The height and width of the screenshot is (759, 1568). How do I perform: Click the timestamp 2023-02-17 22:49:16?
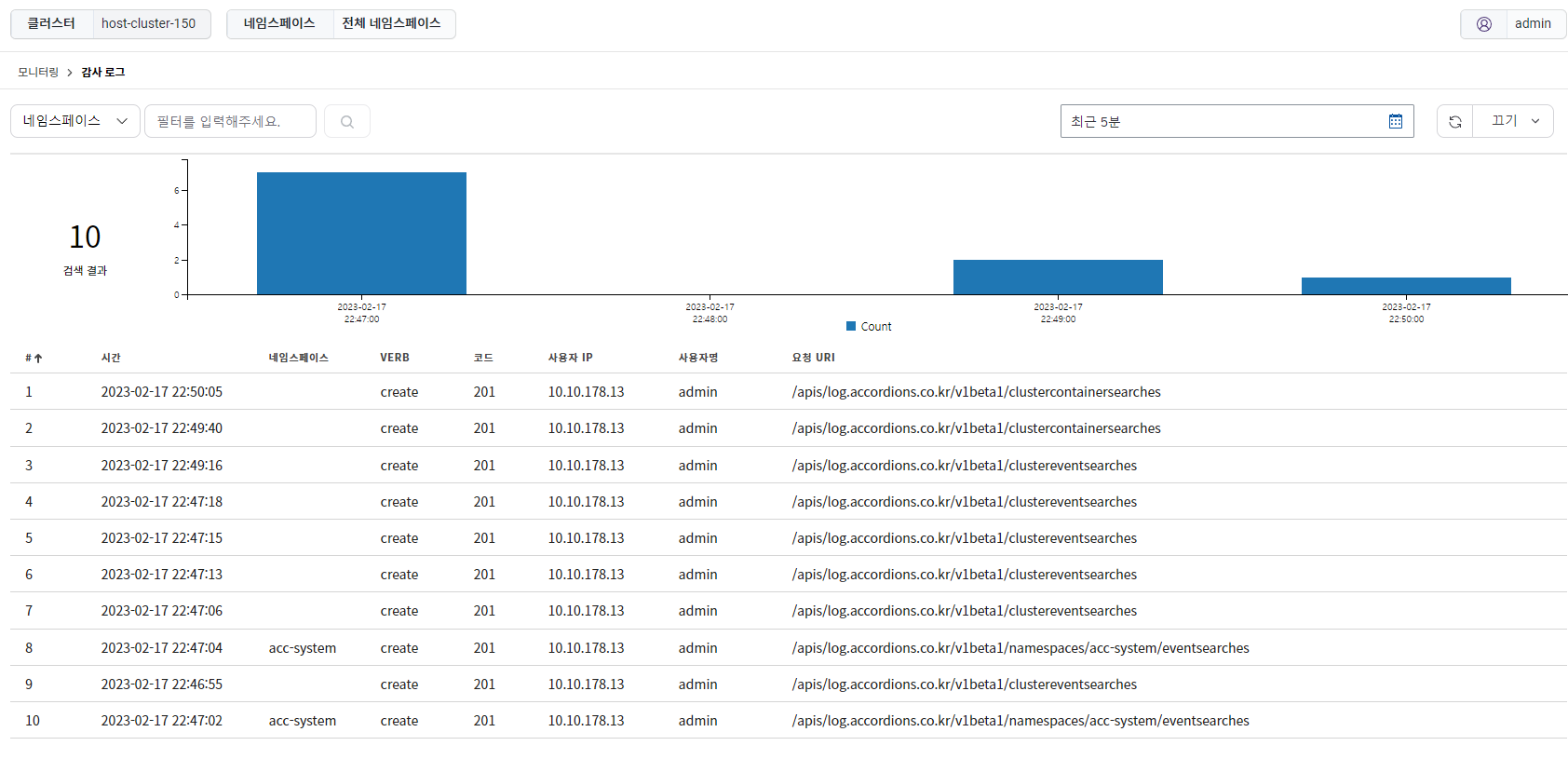(162, 466)
